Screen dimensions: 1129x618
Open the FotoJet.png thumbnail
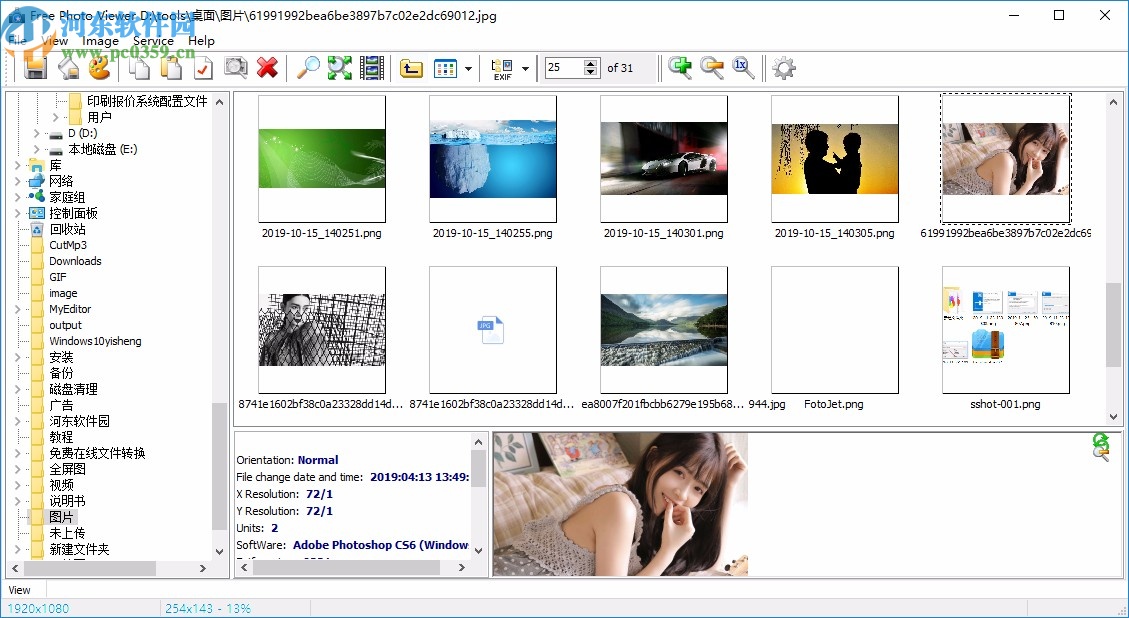tap(834, 330)
